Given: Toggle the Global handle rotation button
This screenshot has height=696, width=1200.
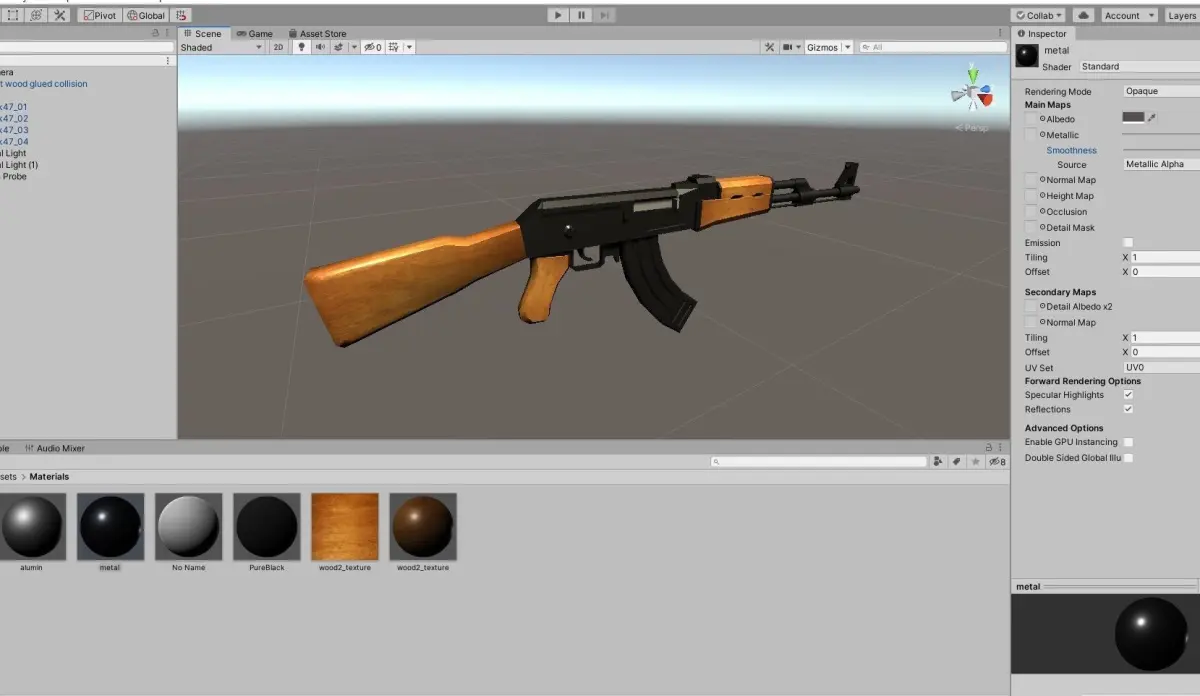Looking at the screenshot, I should coord(146,15).
